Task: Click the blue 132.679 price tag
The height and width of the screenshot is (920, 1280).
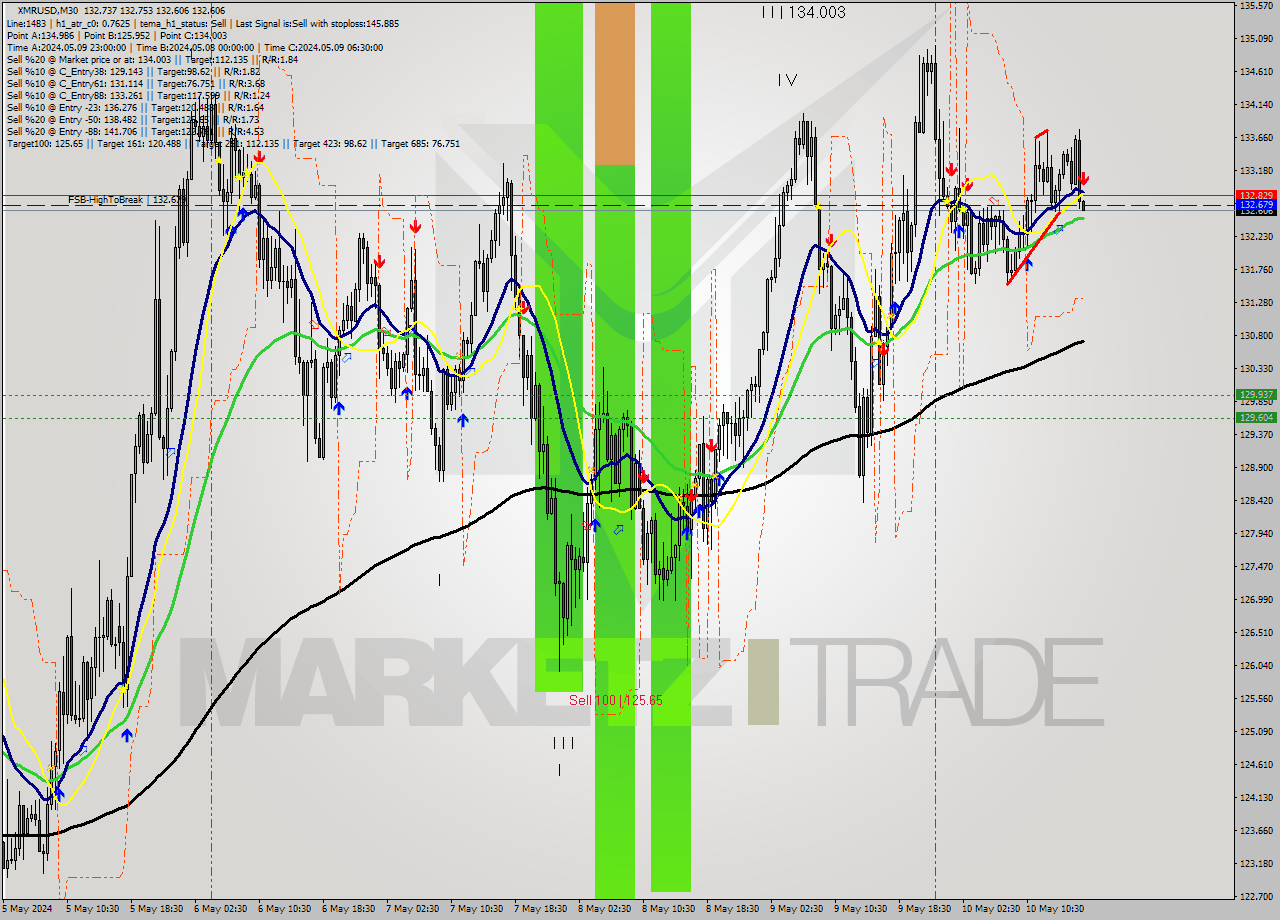Action: [1255, 205]
